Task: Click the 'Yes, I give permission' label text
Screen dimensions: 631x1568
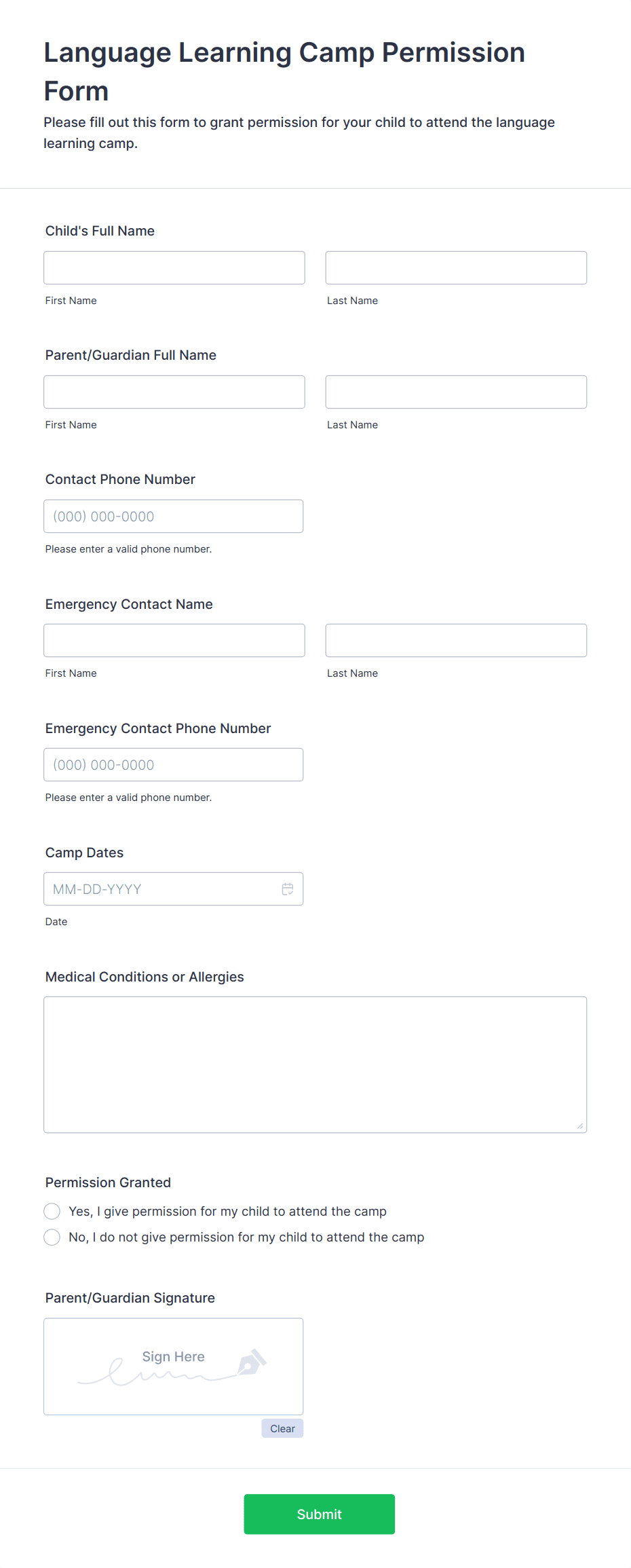Action: tap(228, 1212)
